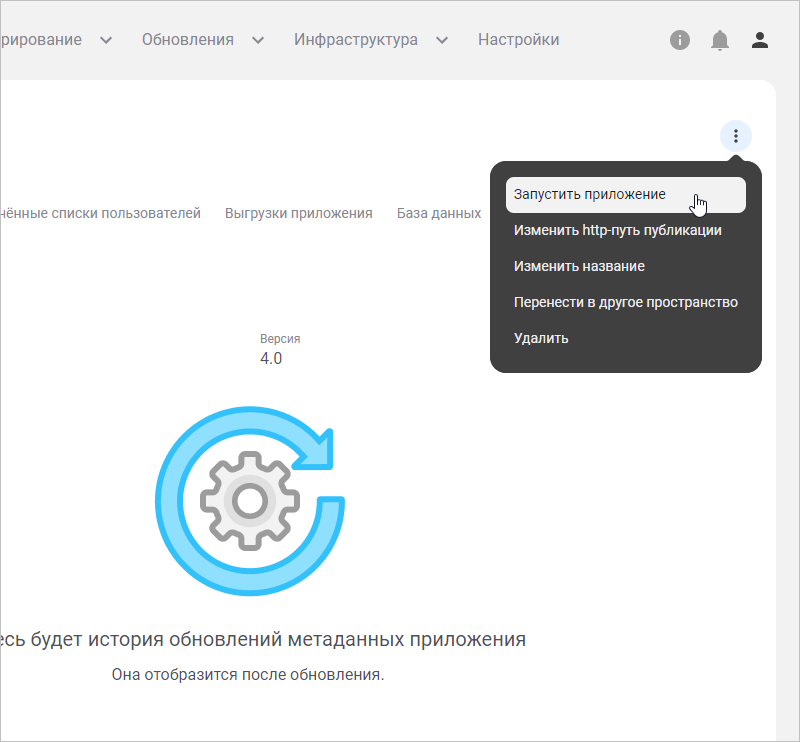Select Запустить приложение from the menu
Viewport: 800px width, 742px height.
click(x=590, y=195)
